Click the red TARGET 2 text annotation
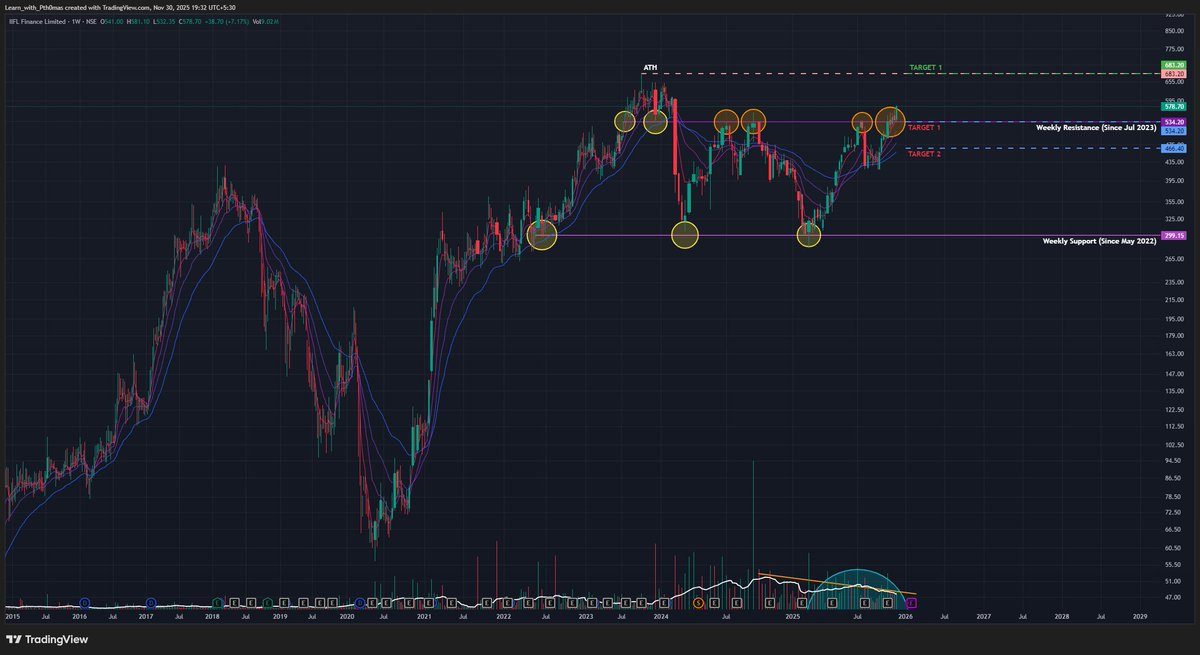Image resolution: width=1200 pixels, height=655 pixels. (x=921, y=155)
